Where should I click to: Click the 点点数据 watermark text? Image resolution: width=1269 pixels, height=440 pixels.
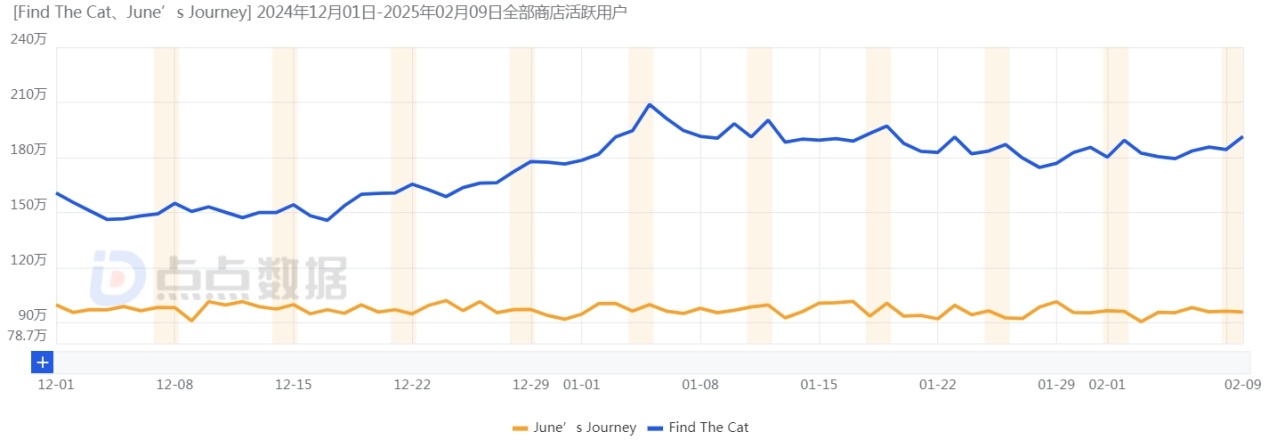click(x=253, y=277)
